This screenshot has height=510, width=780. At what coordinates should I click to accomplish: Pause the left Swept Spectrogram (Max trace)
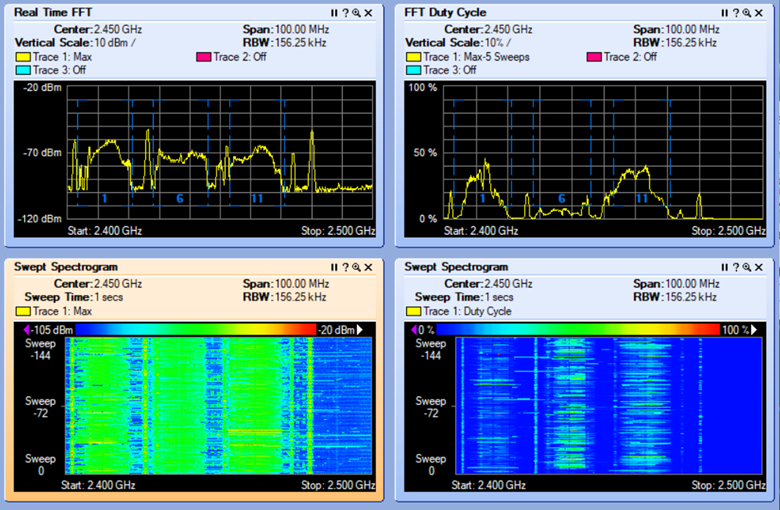click(x=334, y=267)
